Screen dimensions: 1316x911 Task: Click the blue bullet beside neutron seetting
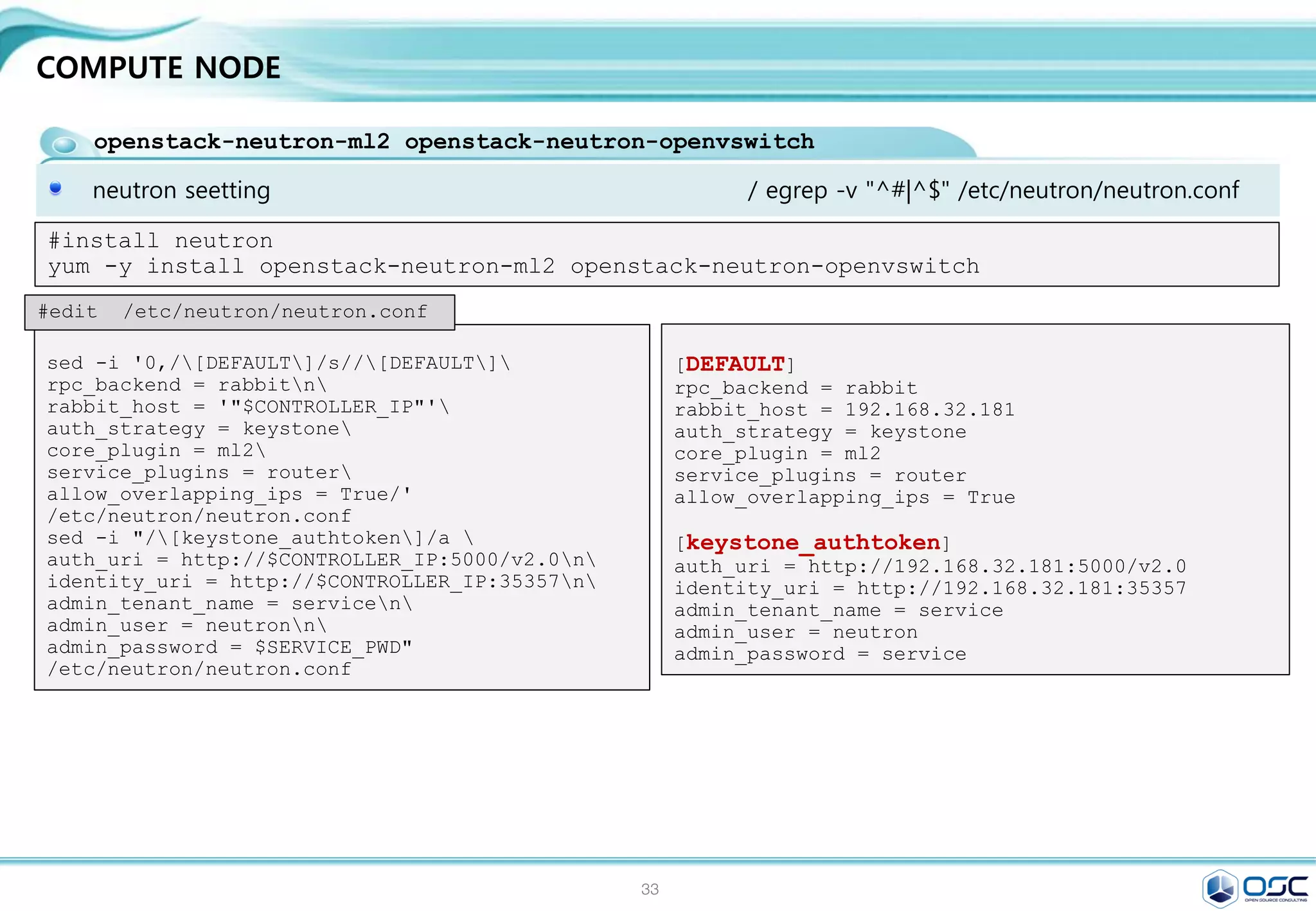tap(55, 188)
